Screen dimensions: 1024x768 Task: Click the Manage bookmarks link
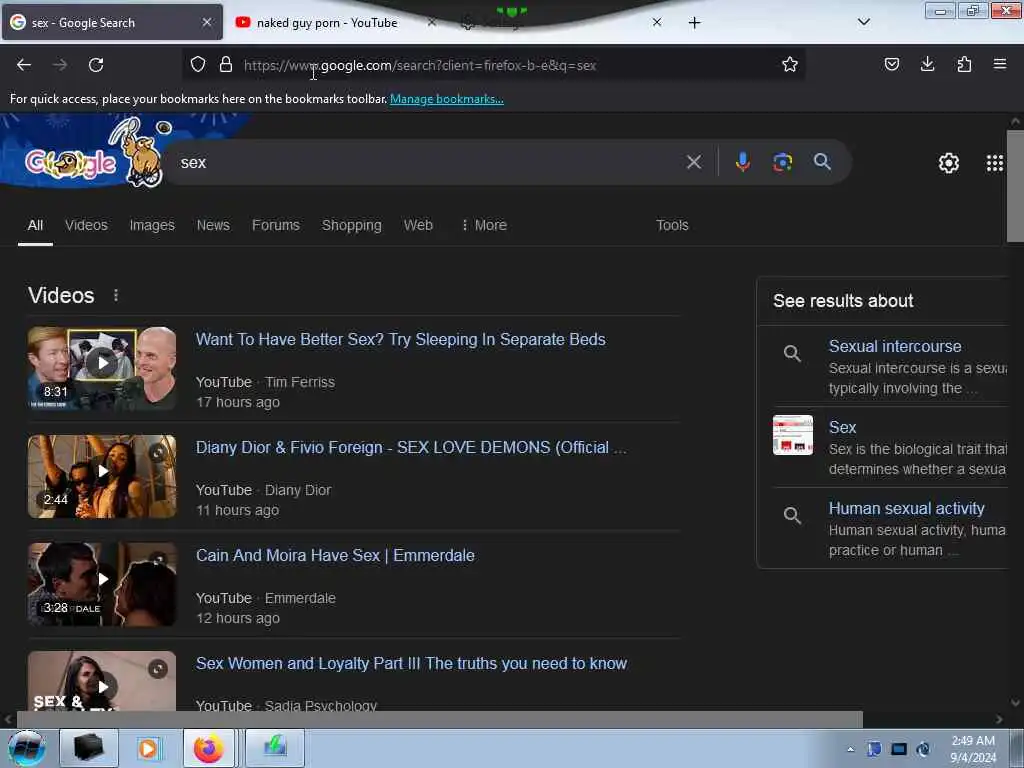coord(447,99)
